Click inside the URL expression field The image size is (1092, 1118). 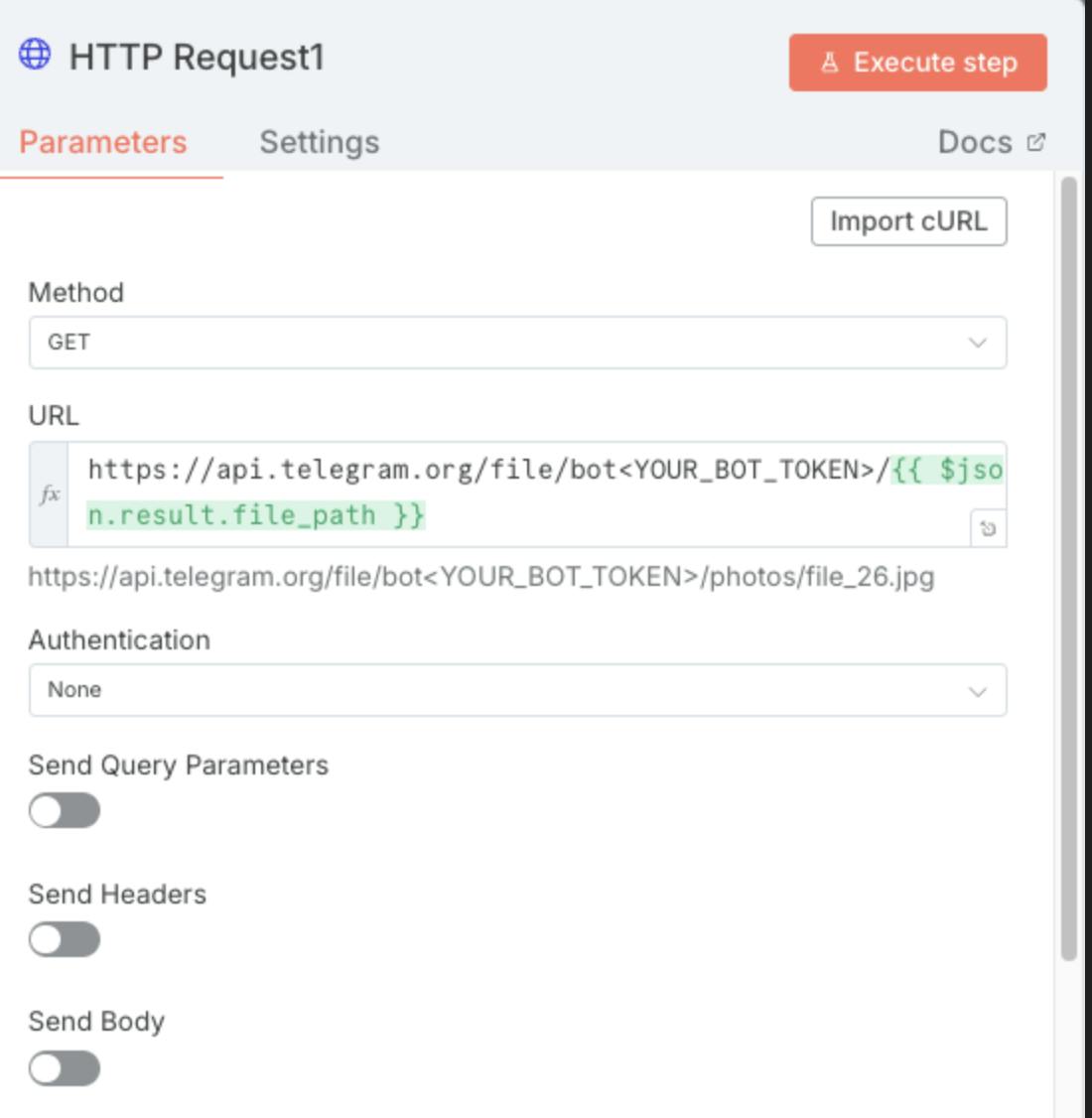pos(516,492)
